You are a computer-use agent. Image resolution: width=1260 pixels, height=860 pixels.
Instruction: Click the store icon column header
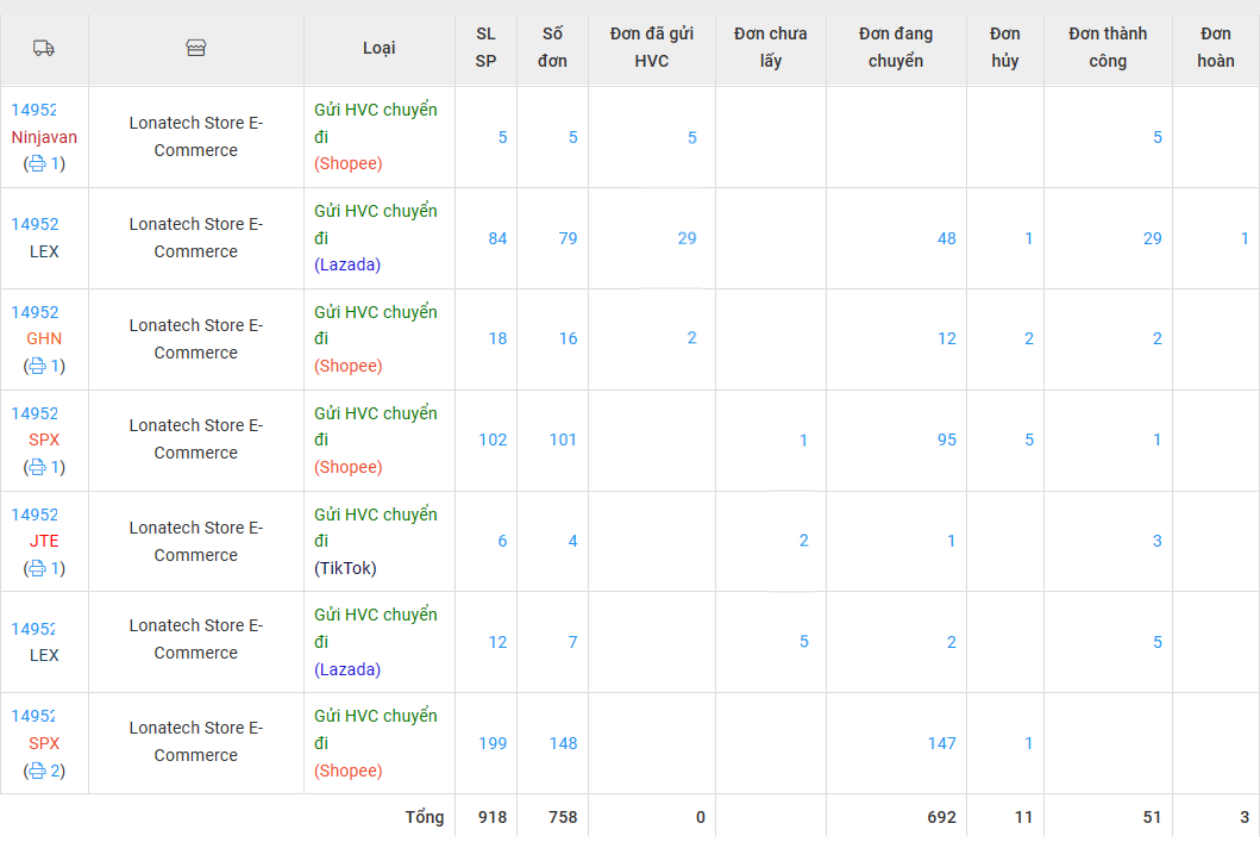coord(196,48)
